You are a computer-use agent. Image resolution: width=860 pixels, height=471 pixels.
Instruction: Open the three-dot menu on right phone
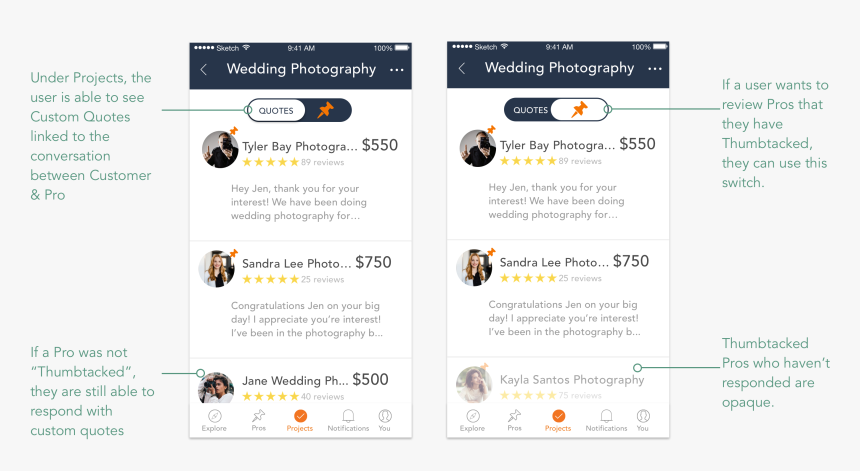(x=654, y=69)
